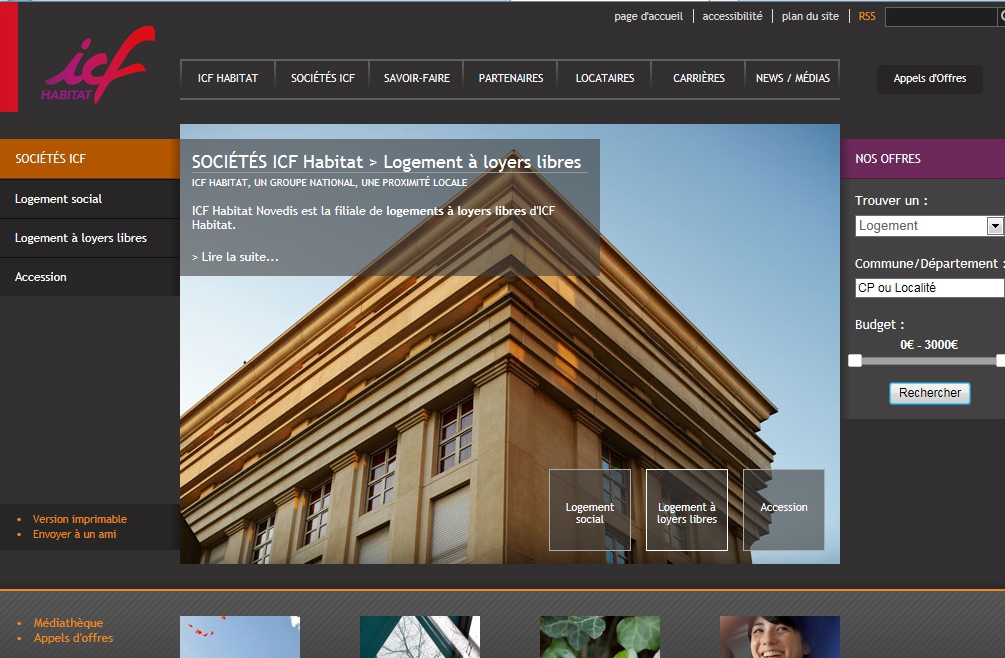Click the ICF Habitat logo
The width and height of the screenshot is (1005, 658).
97,64
